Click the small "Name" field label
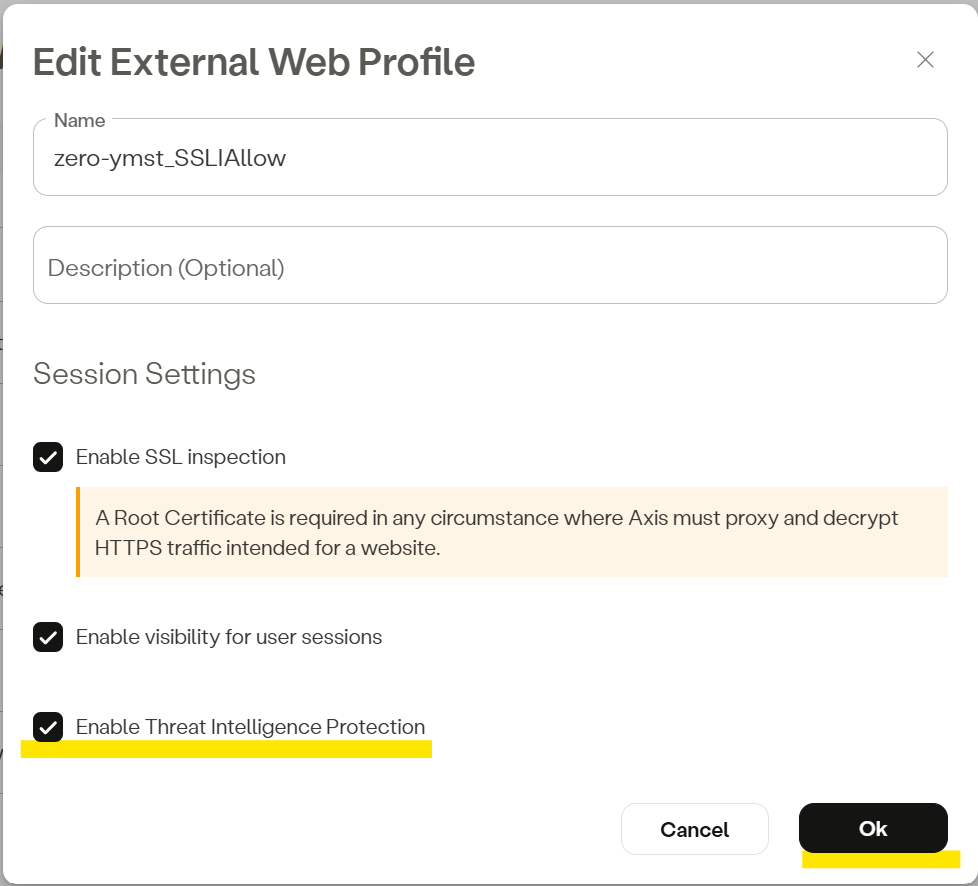The width and height of the screenshot is (978, 886). click(x=79, y=120)
